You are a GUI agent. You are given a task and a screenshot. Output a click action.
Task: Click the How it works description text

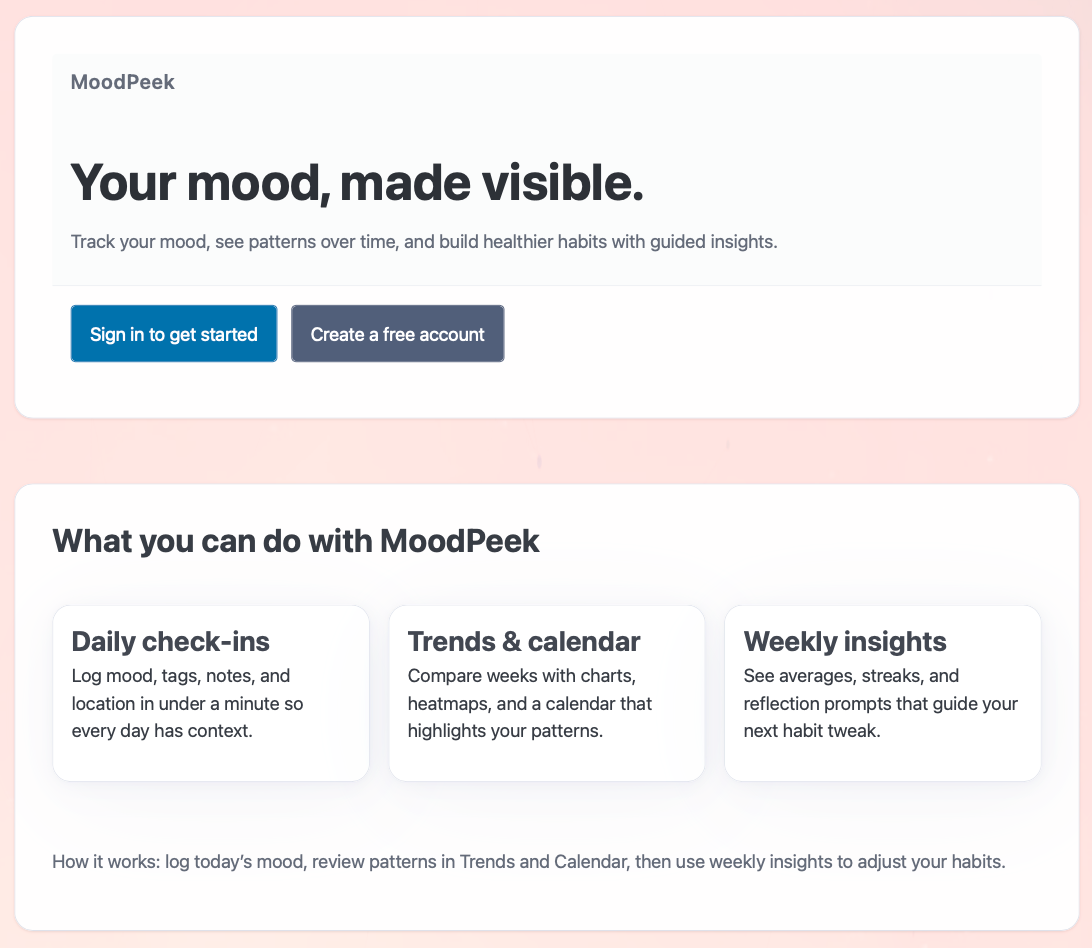click(x=528, y=861)
